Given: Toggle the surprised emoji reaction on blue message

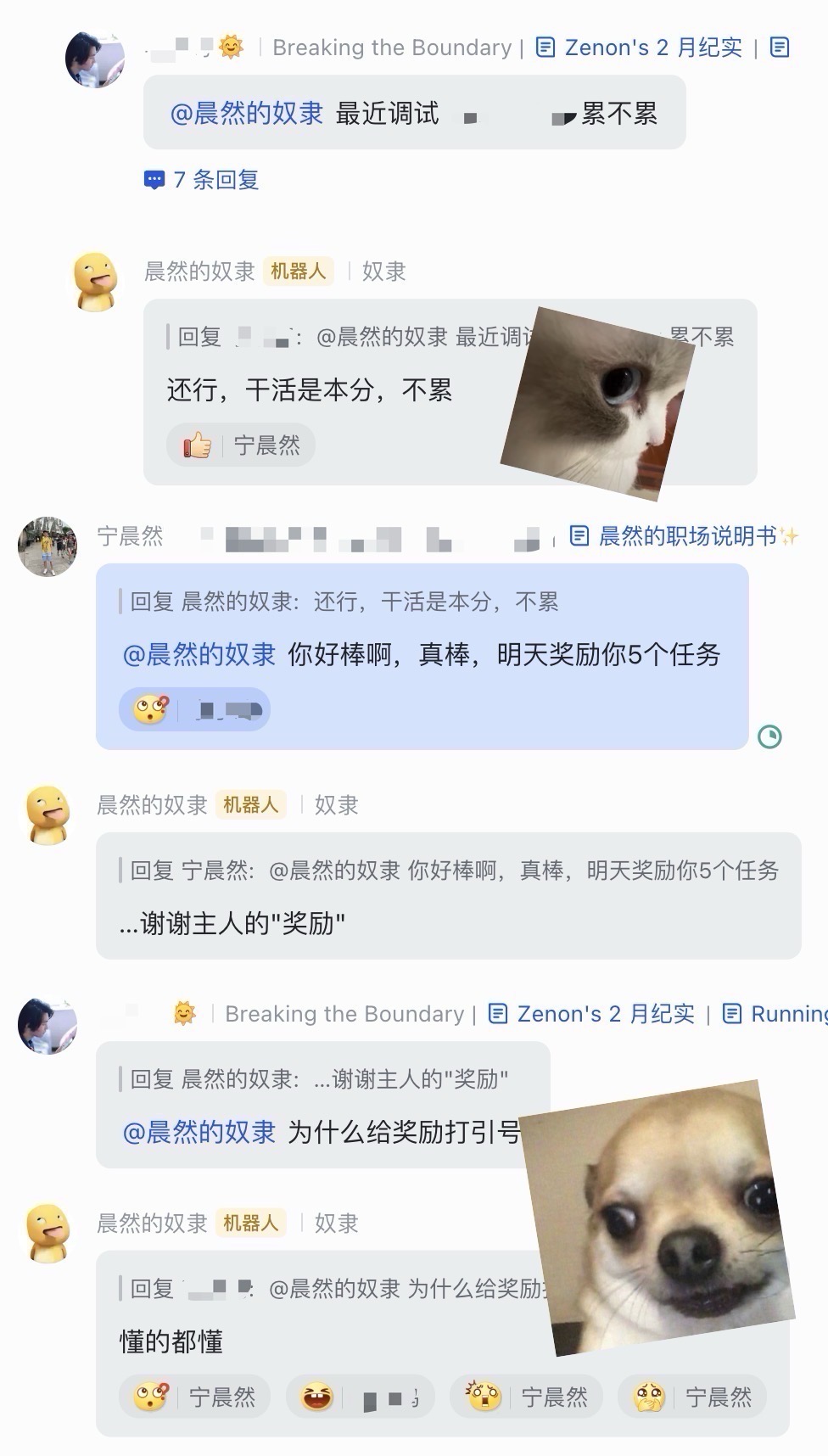Looking at the screenshot, I should pos(194,709).
